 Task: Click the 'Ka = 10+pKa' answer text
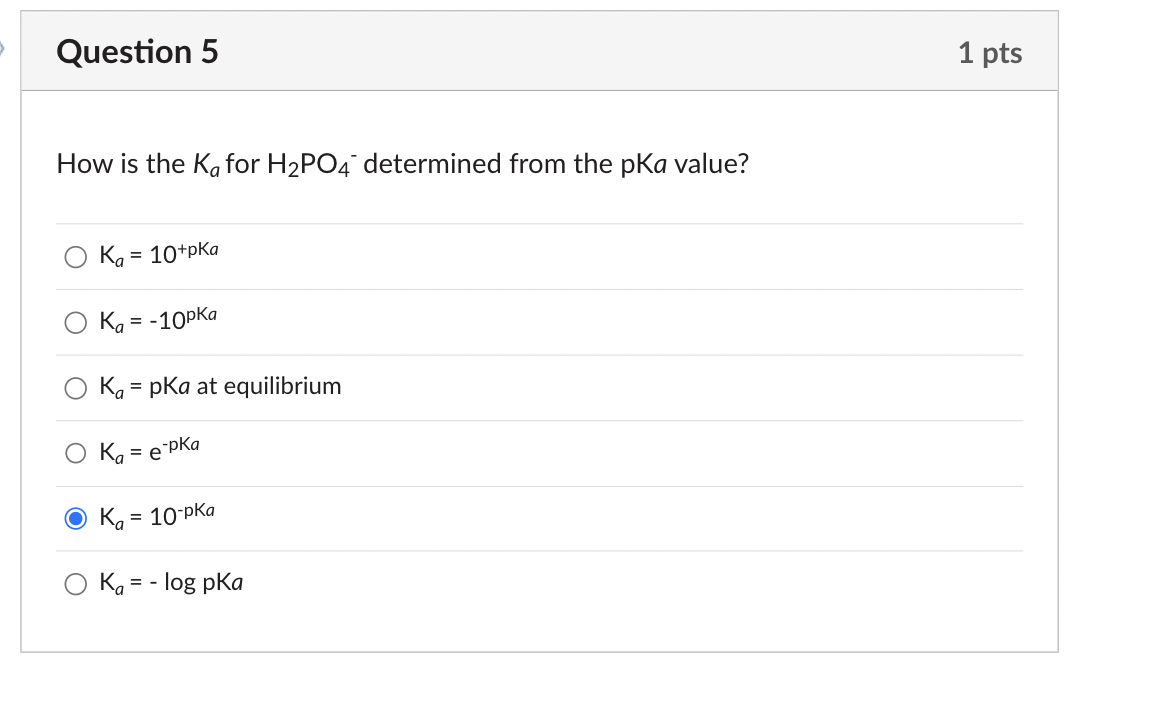point(158,255)
